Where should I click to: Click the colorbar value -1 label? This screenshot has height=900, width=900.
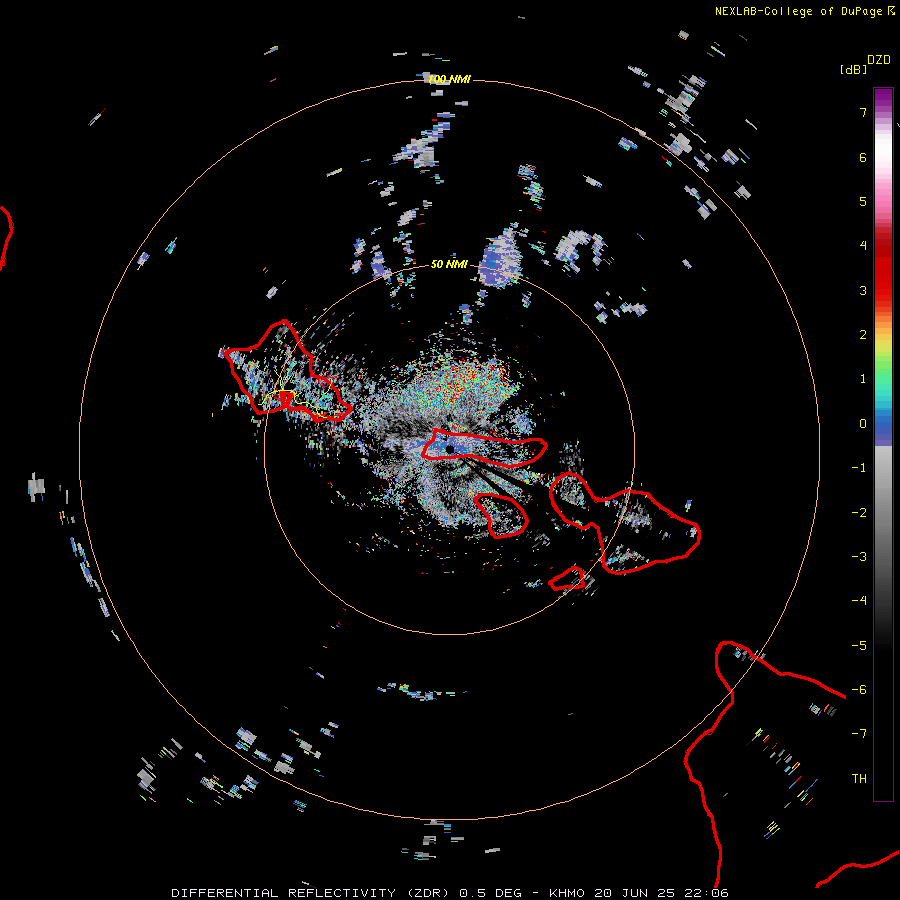(859, 468)
